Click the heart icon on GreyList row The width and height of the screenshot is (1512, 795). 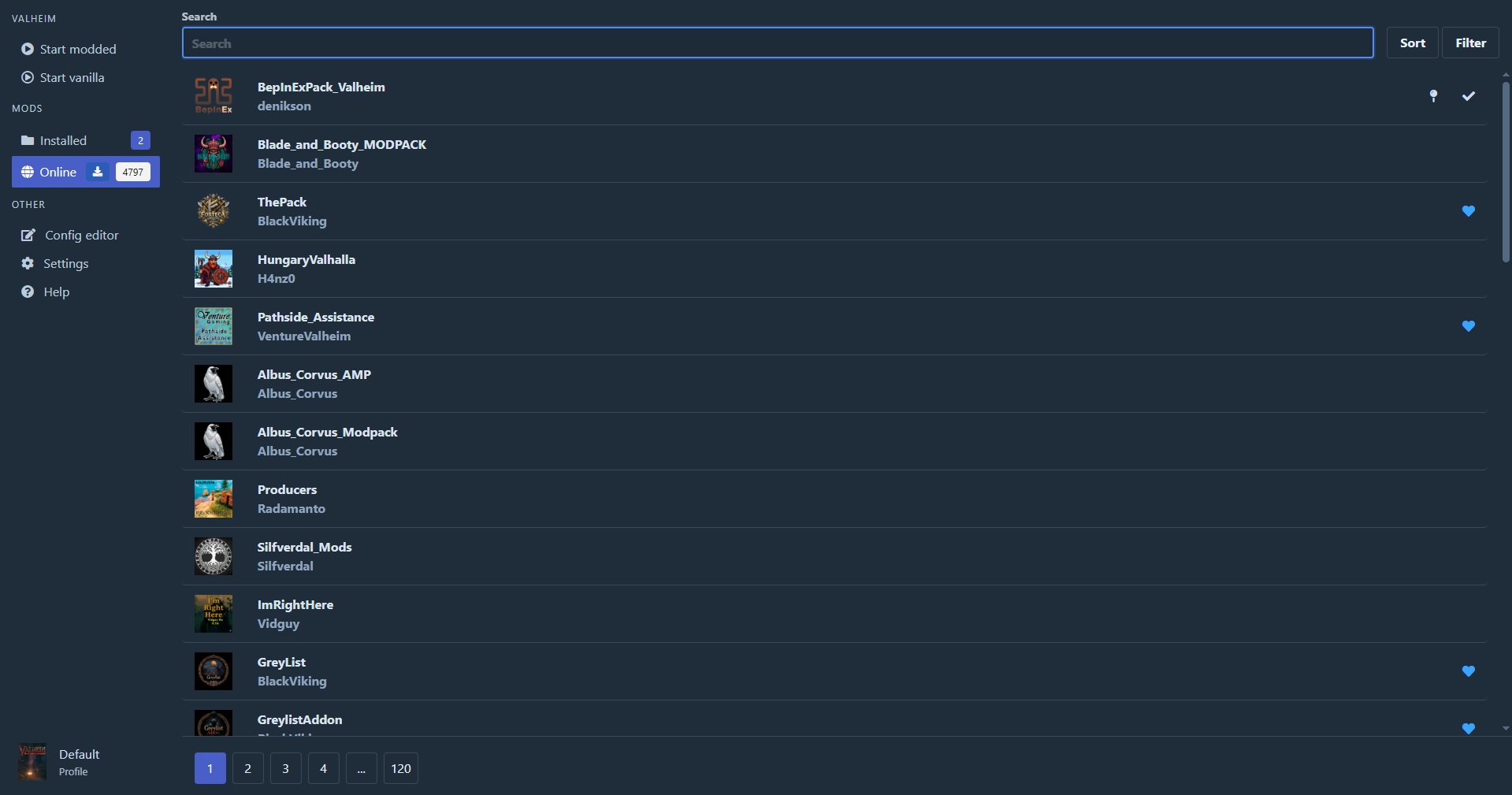click(x=1469, y=671)
